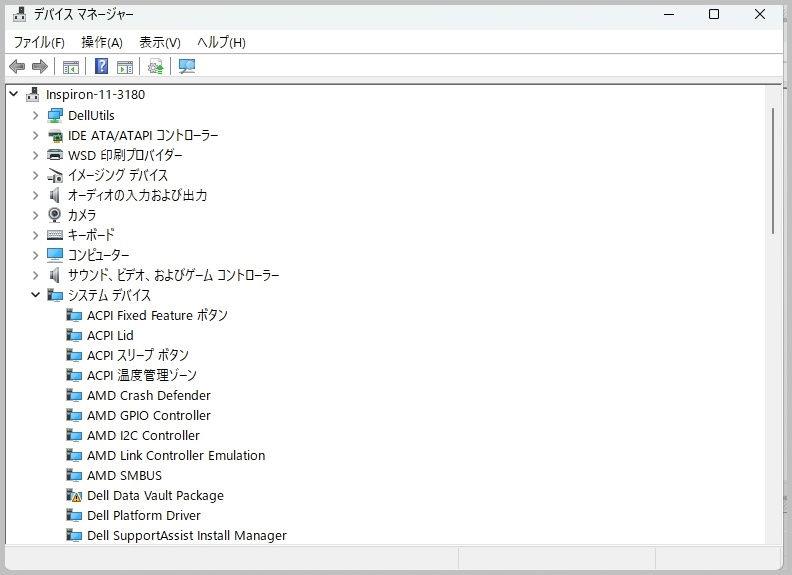Open the 操作(A) menu
792x575 pixels.
point(102,42)
